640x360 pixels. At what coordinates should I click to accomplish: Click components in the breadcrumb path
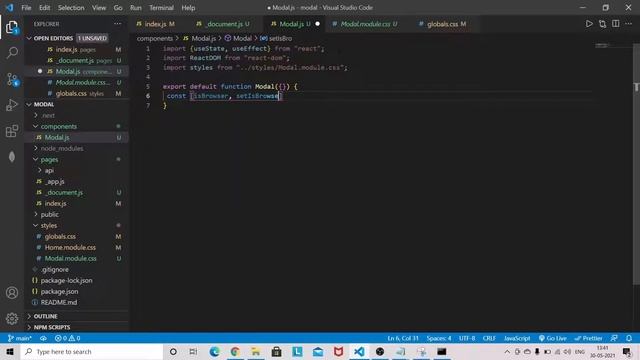point(155,38)
